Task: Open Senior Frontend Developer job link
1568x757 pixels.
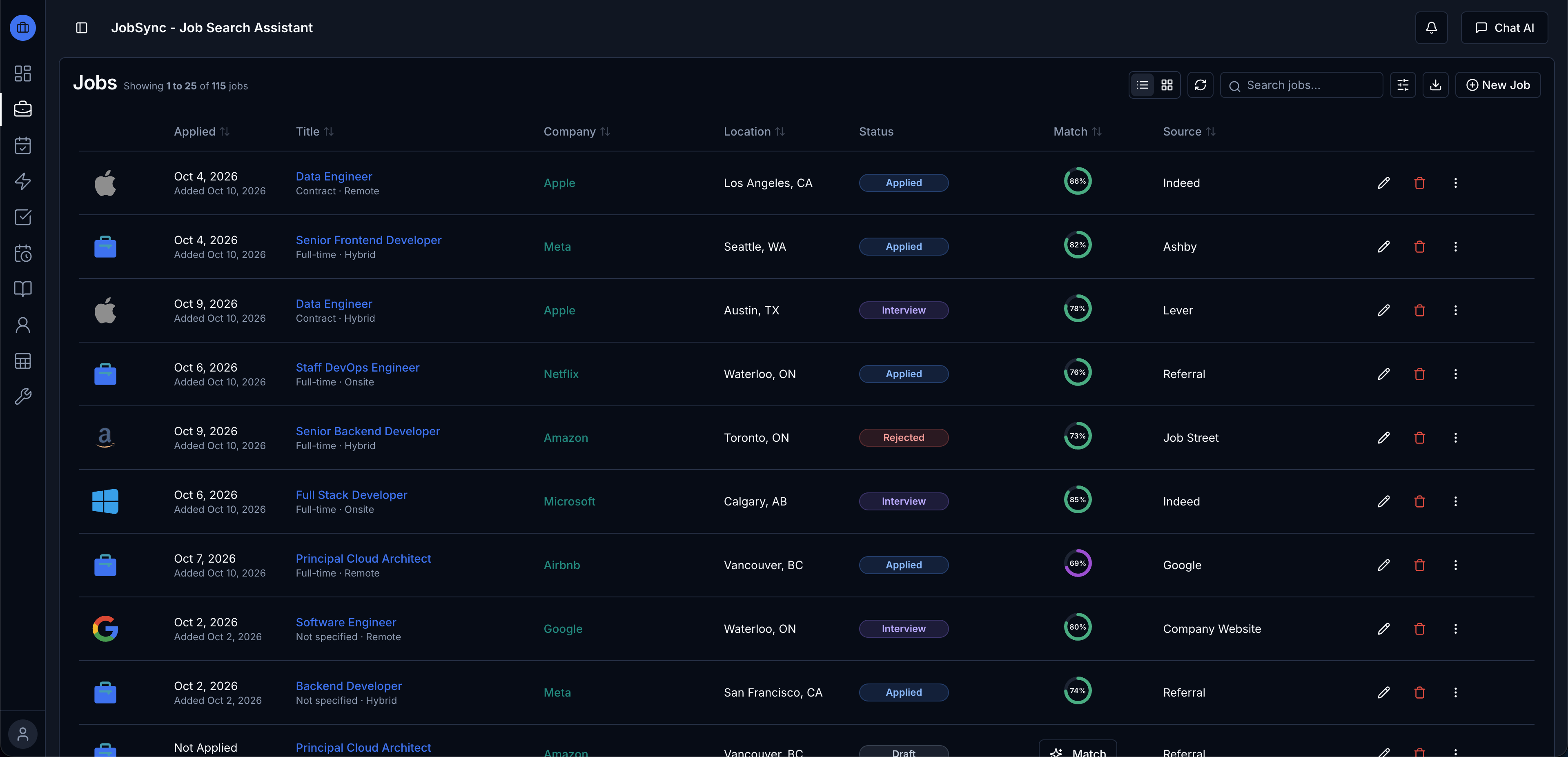Action: [x=368, y=240]
